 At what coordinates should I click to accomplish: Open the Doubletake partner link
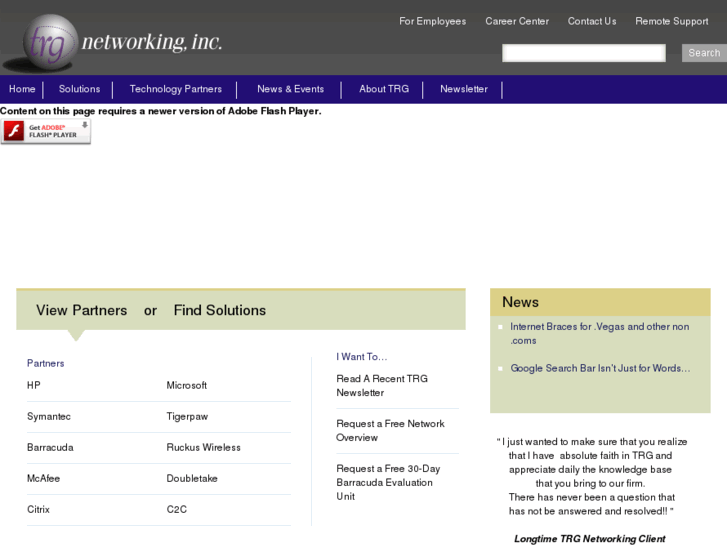[x=192, y=479]
